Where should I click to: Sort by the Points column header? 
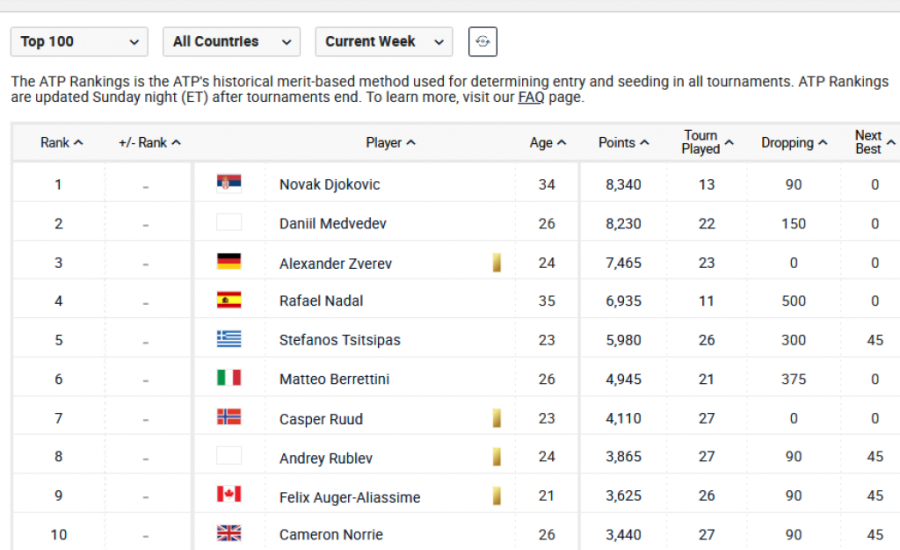point(623,142)
